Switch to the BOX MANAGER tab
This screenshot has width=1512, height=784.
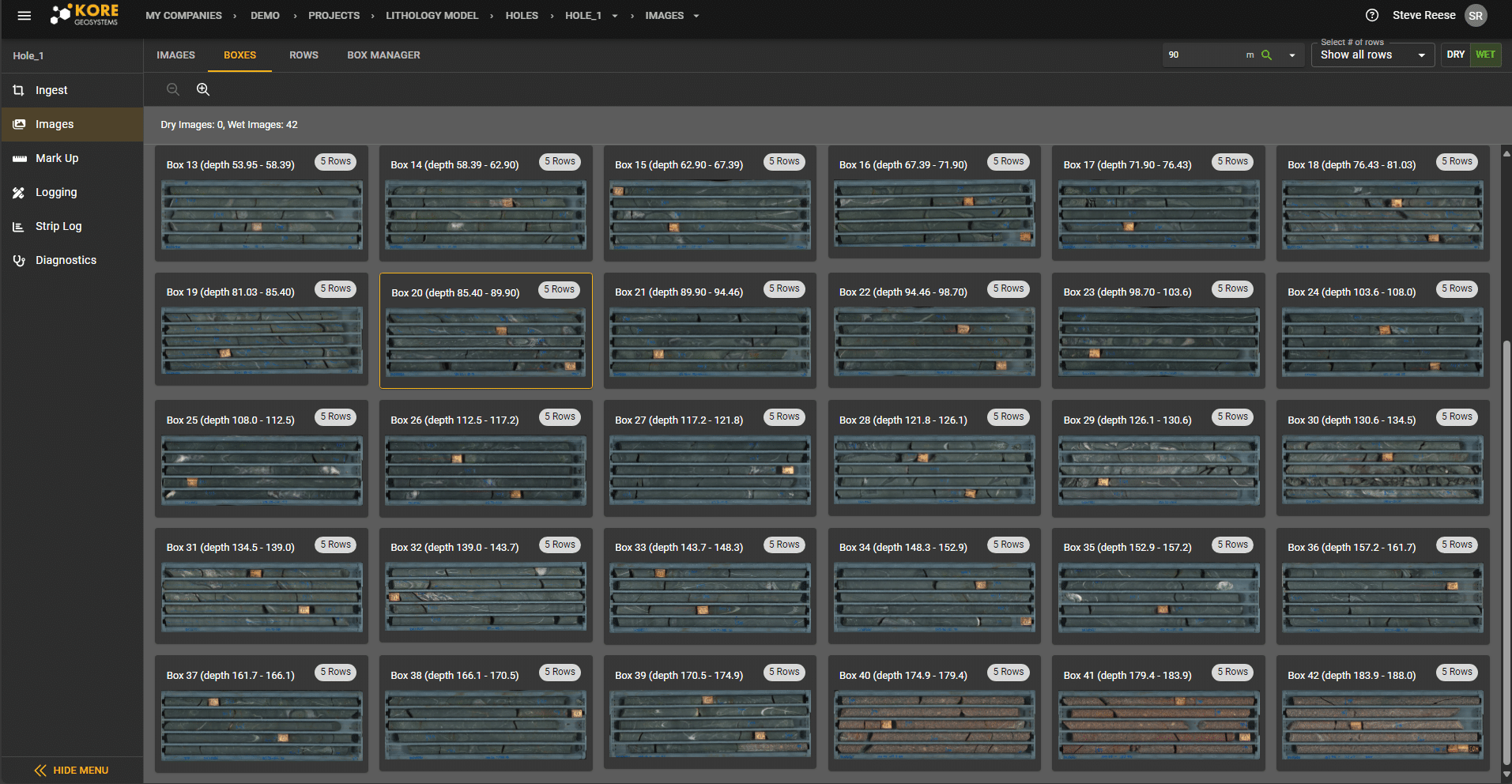[x=383, y=55]
